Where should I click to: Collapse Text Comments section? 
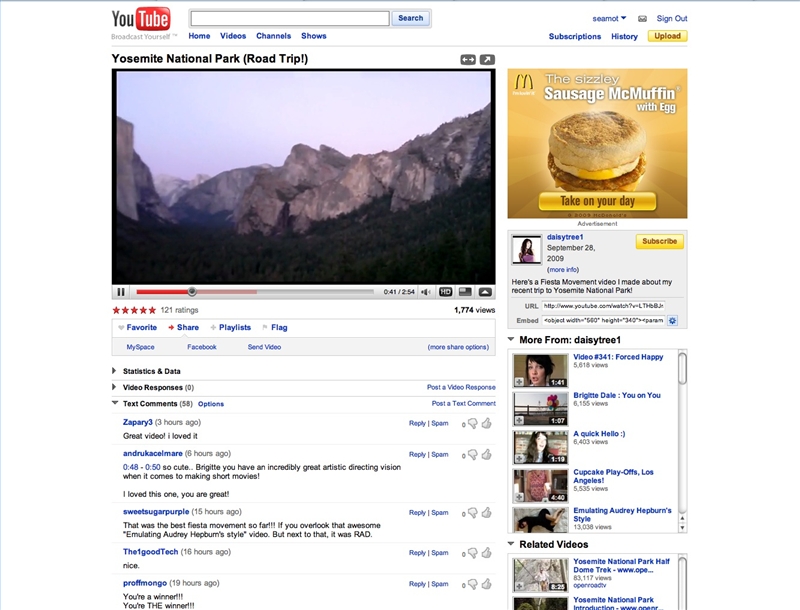pyautogui.click(x=115, y=403)
